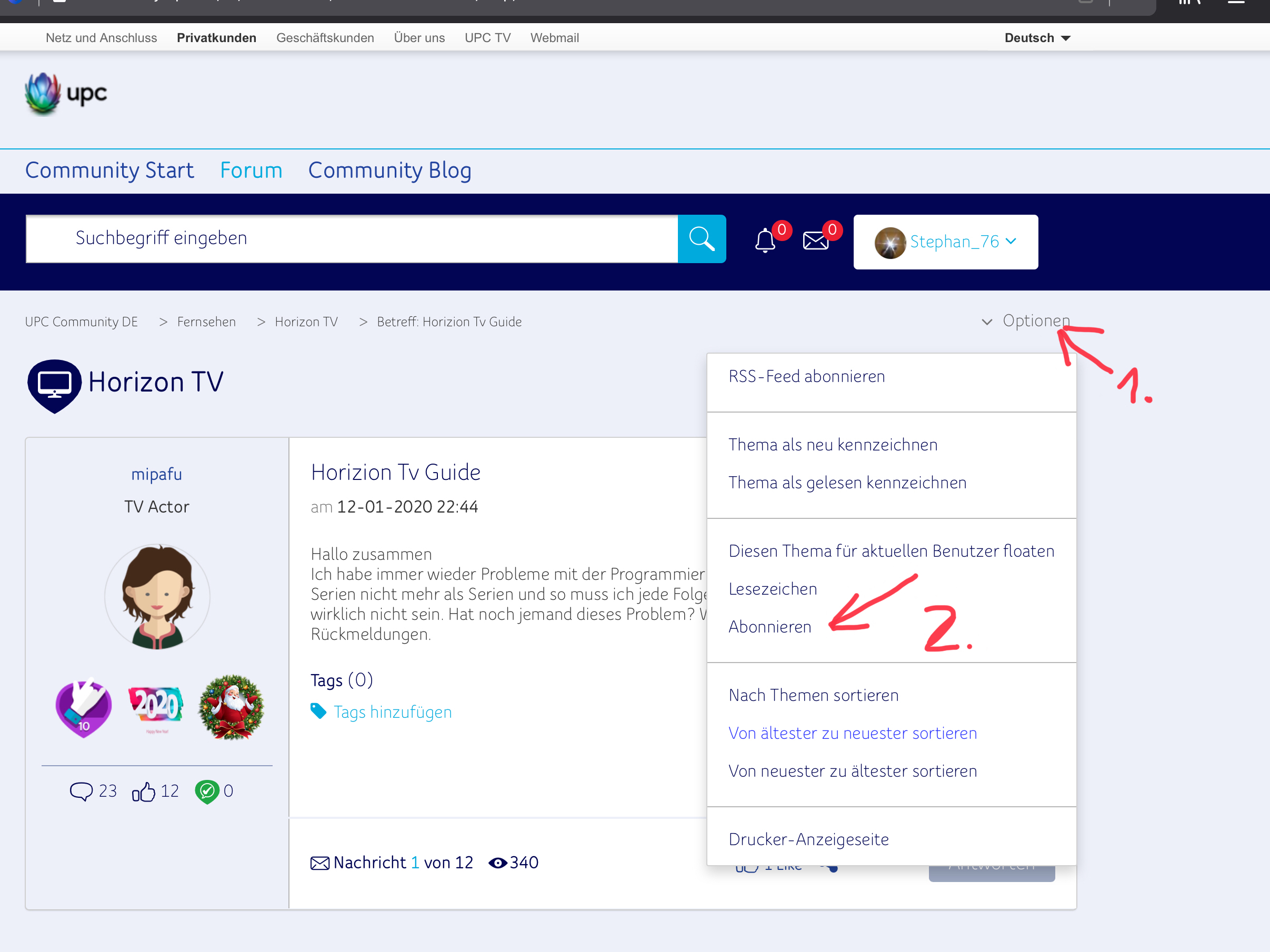
Task: Click the 2020 New Year badge
Action: tap(156, 706)
